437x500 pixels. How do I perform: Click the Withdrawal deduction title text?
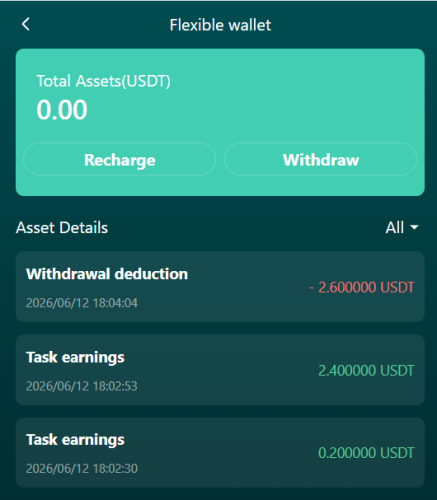pos(107,274)
